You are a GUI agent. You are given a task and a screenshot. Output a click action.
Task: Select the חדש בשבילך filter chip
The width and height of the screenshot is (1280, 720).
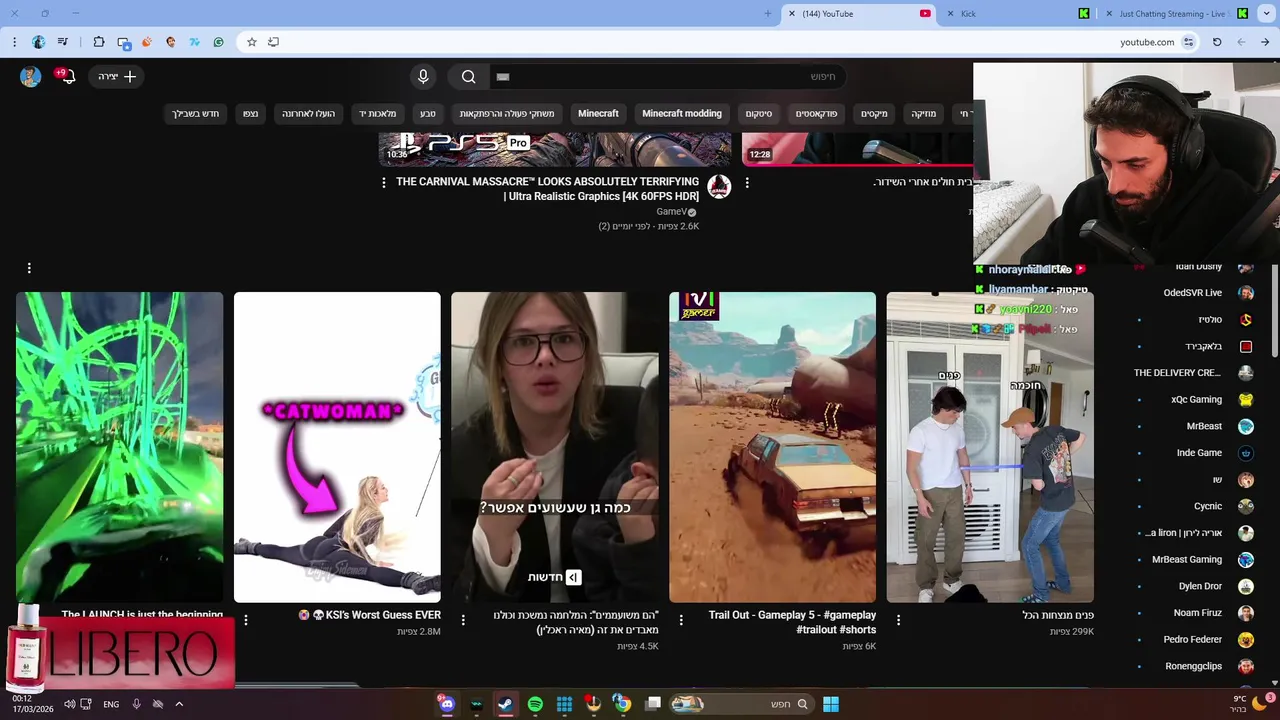tap(196, 114)
